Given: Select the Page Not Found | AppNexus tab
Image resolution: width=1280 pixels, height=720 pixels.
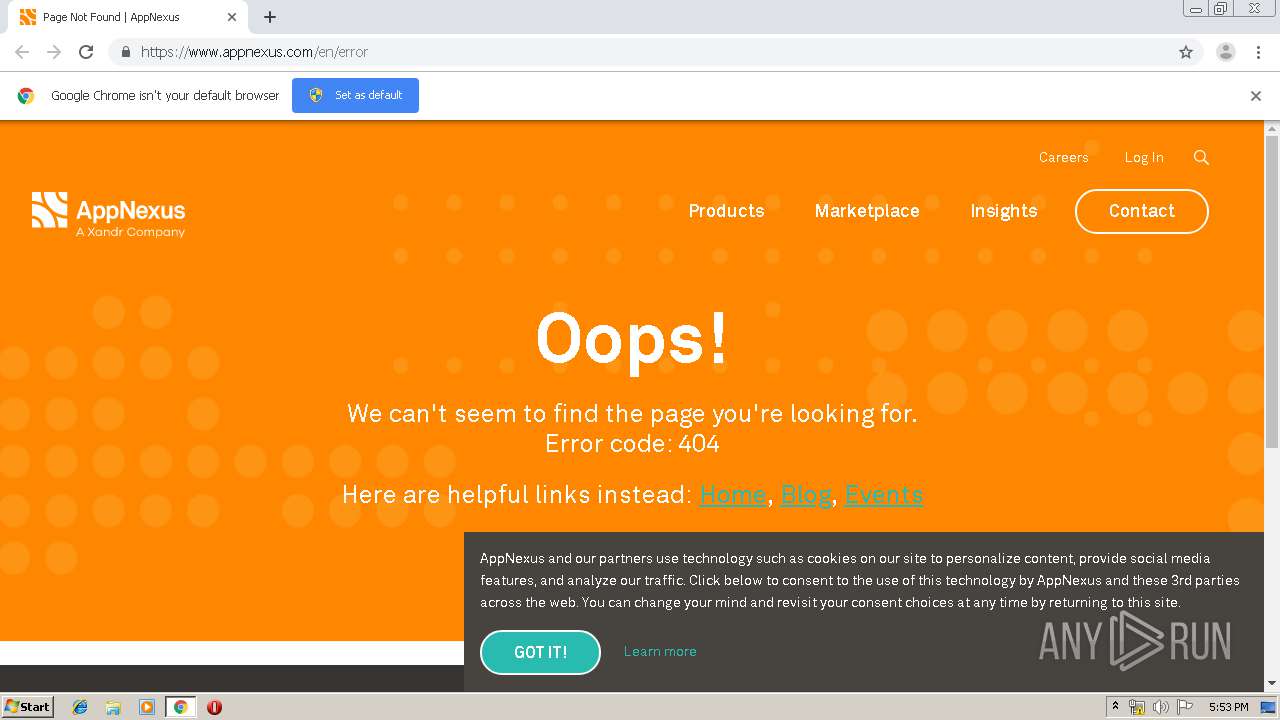Looking at the screenshot, I should click(128, 17).
